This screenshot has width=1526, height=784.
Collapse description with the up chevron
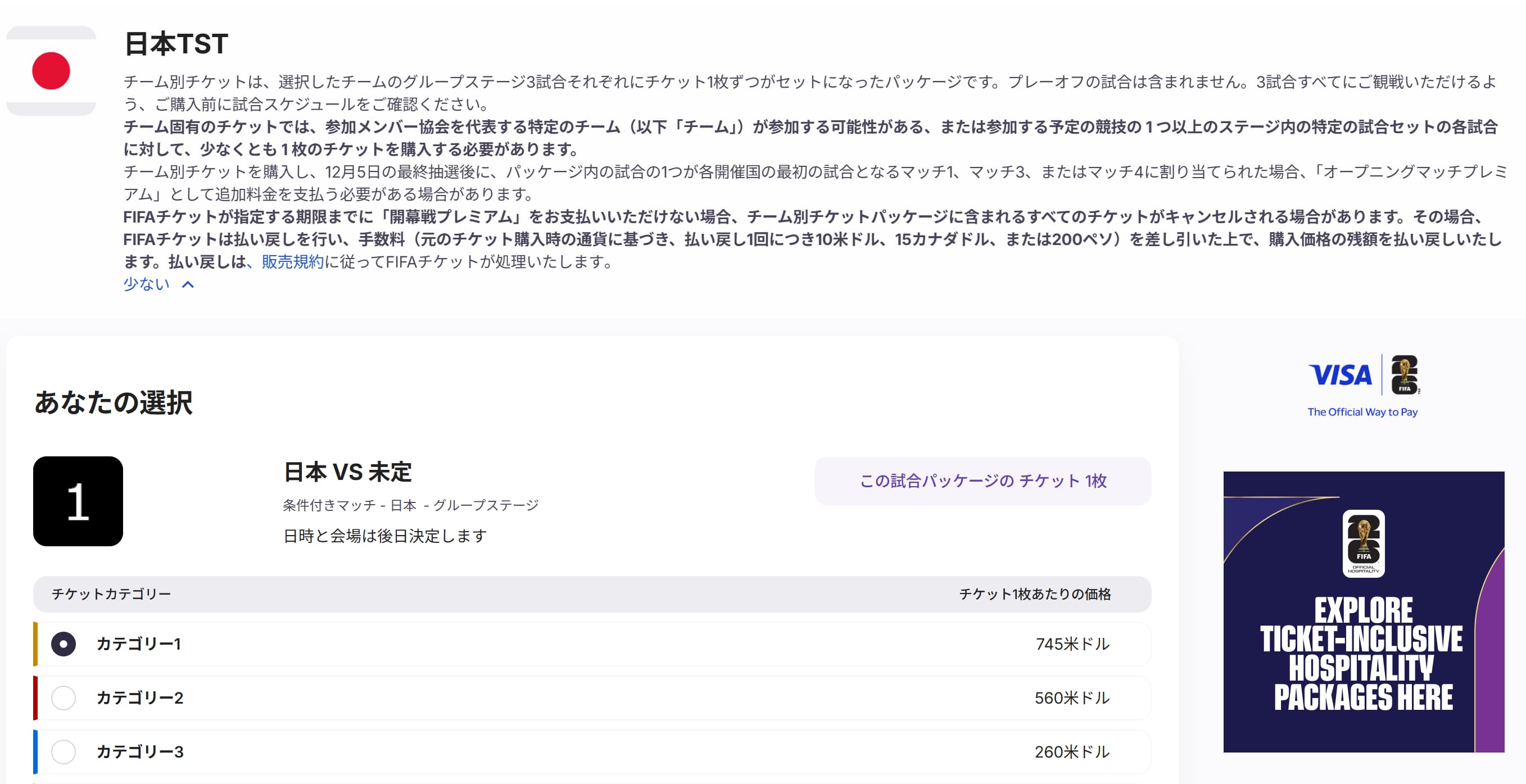[x=188, y=285]
